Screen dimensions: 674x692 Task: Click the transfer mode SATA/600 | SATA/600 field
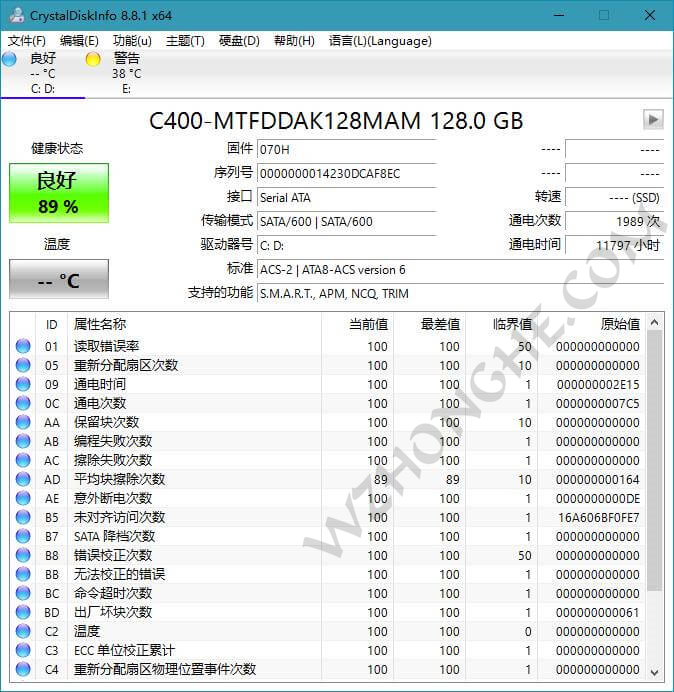tap(346, 221)
